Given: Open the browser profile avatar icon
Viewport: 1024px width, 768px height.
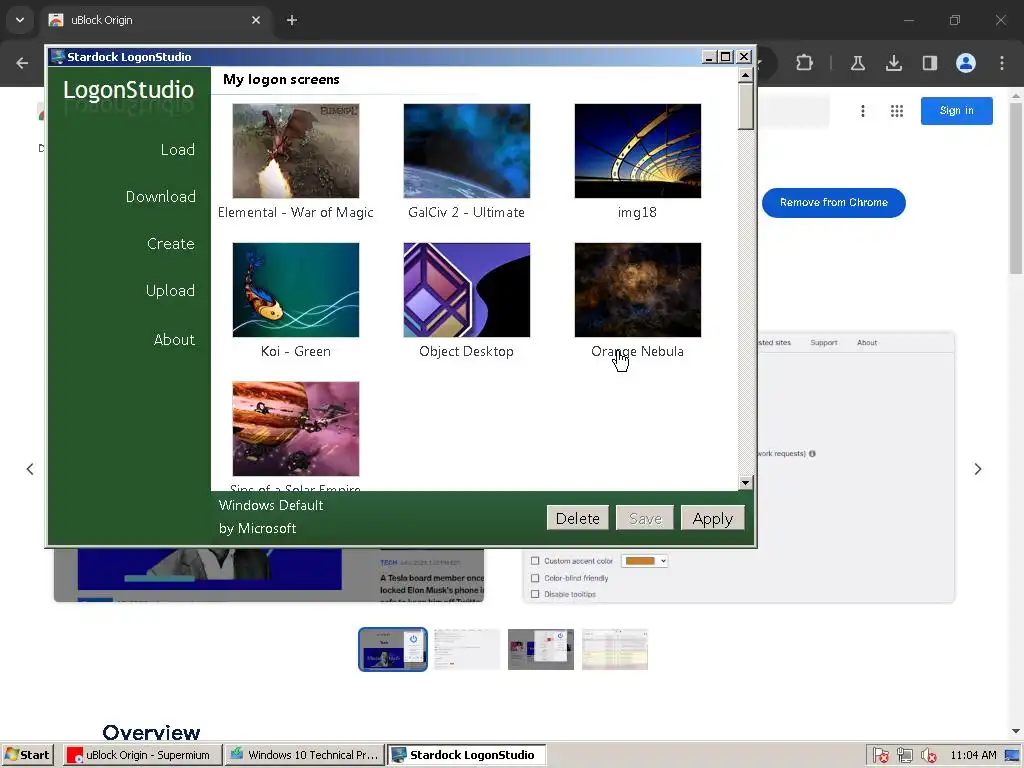Looking at the screenshot, I should coord(966,63).
